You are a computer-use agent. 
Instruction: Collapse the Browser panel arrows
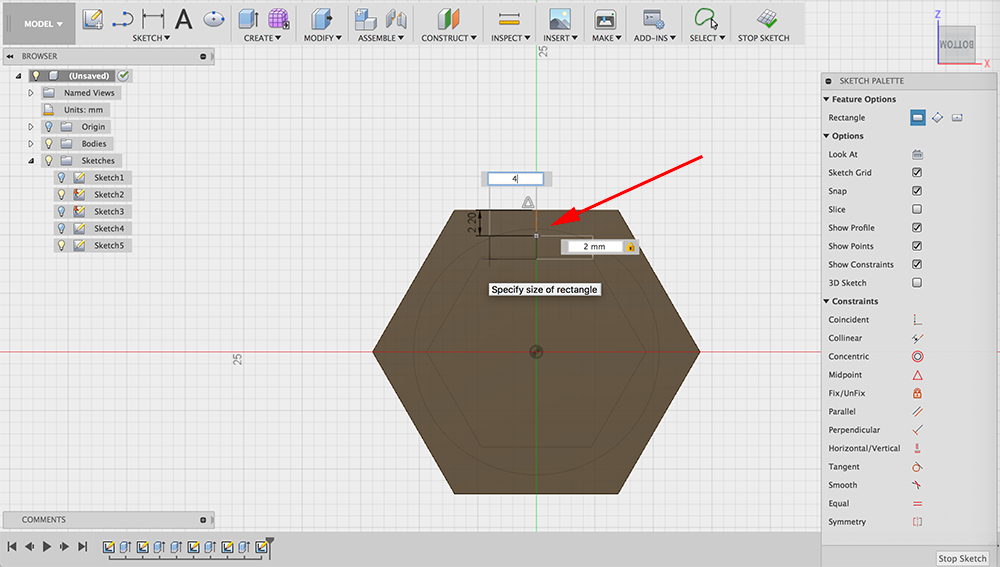(10, 56)
